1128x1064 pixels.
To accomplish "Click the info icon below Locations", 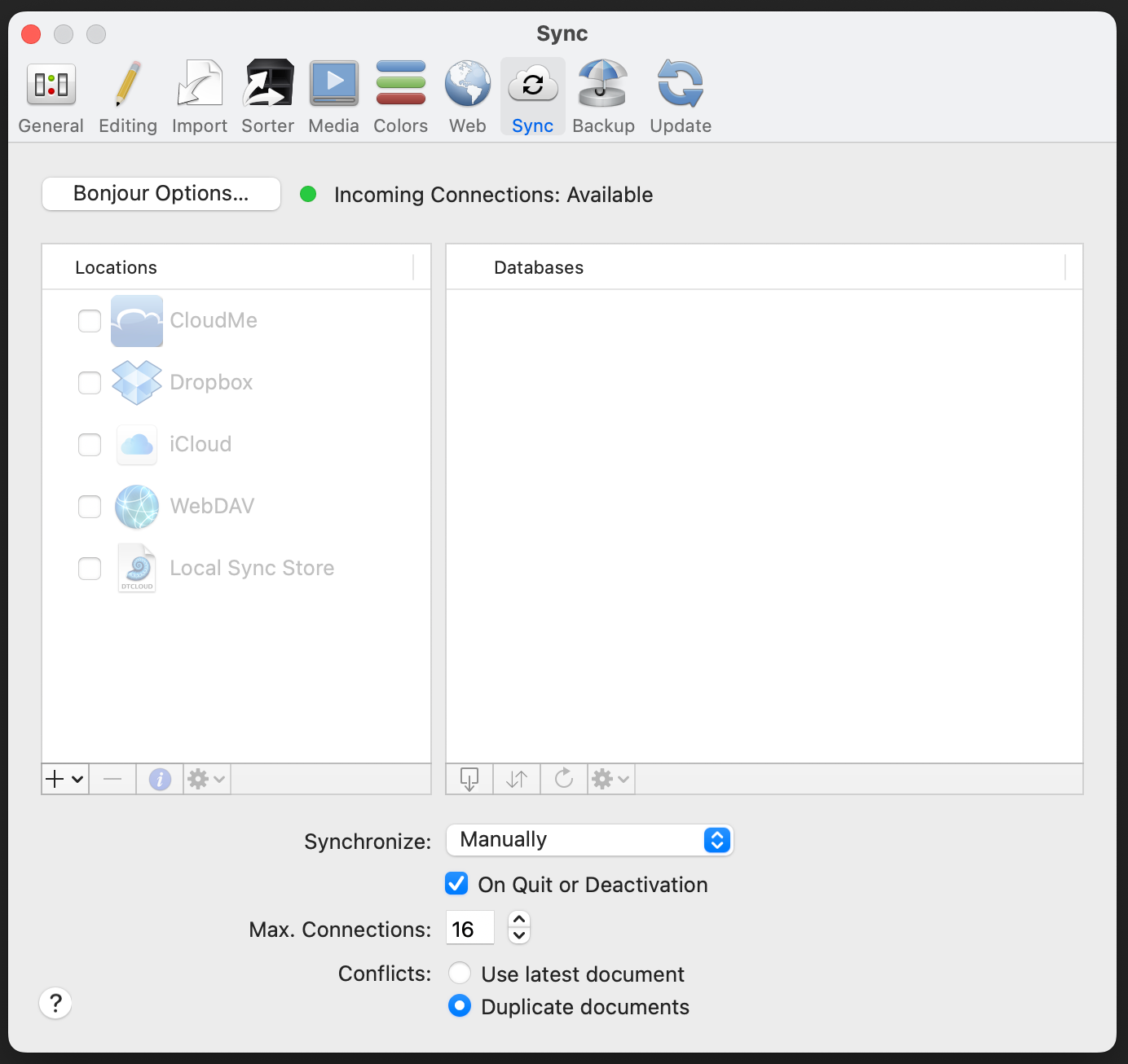I will pos(160,780).
